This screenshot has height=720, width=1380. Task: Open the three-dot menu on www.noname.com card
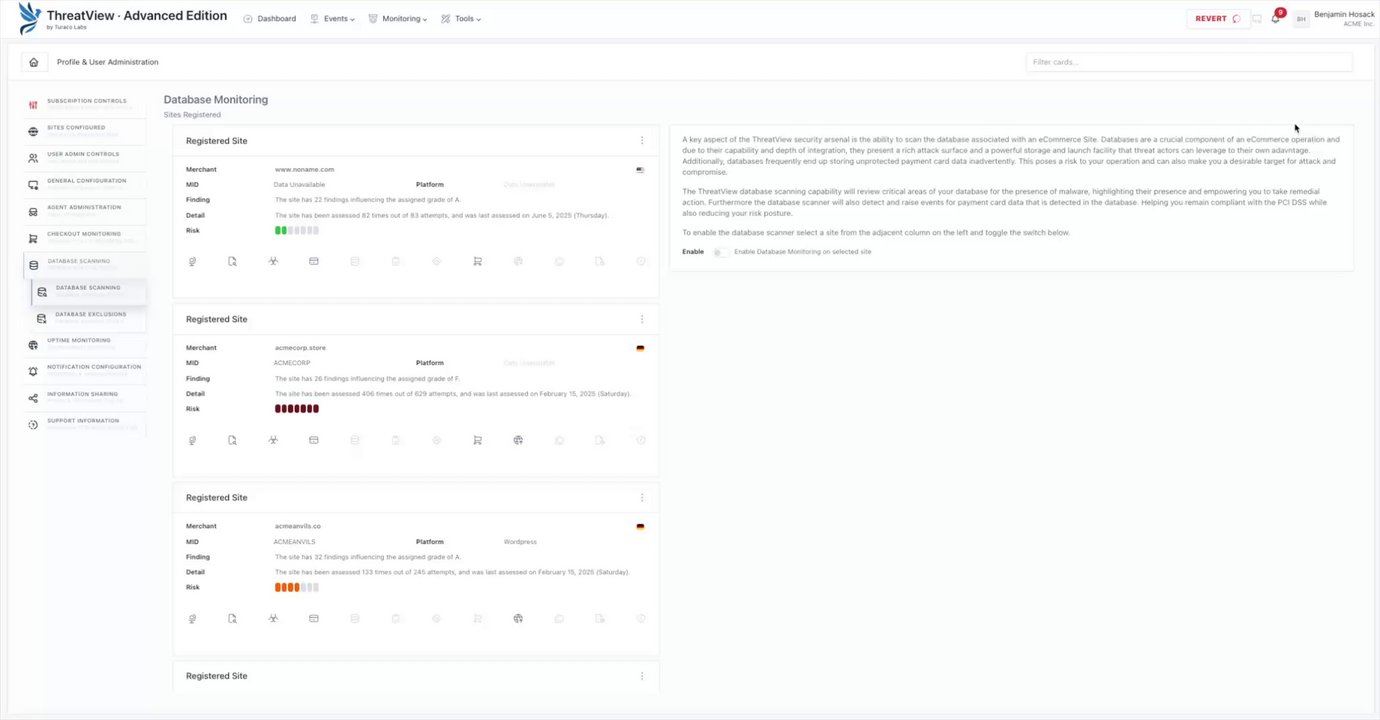tap(642, 141)
